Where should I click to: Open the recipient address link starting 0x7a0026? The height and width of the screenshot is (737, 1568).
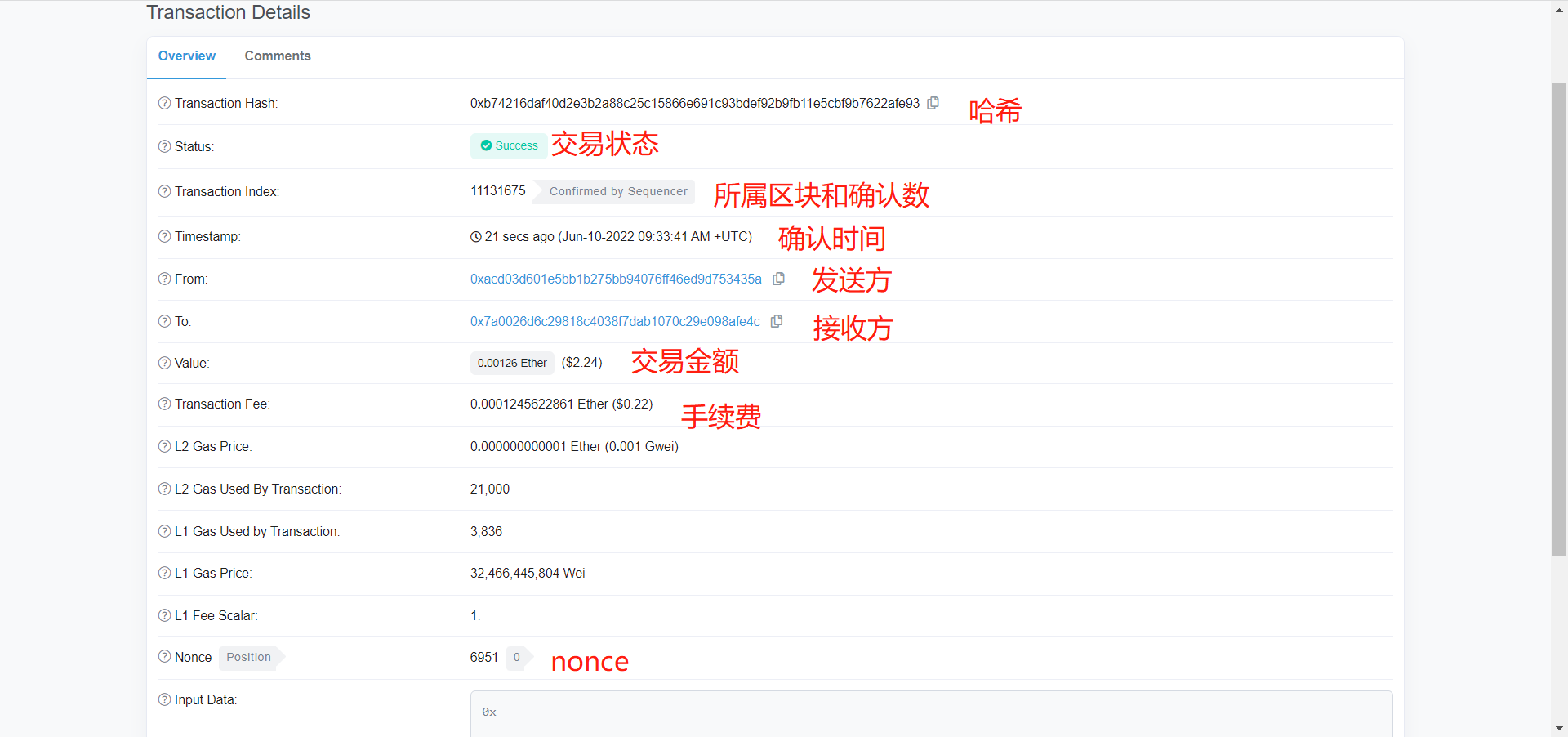(x=614, y=321)
